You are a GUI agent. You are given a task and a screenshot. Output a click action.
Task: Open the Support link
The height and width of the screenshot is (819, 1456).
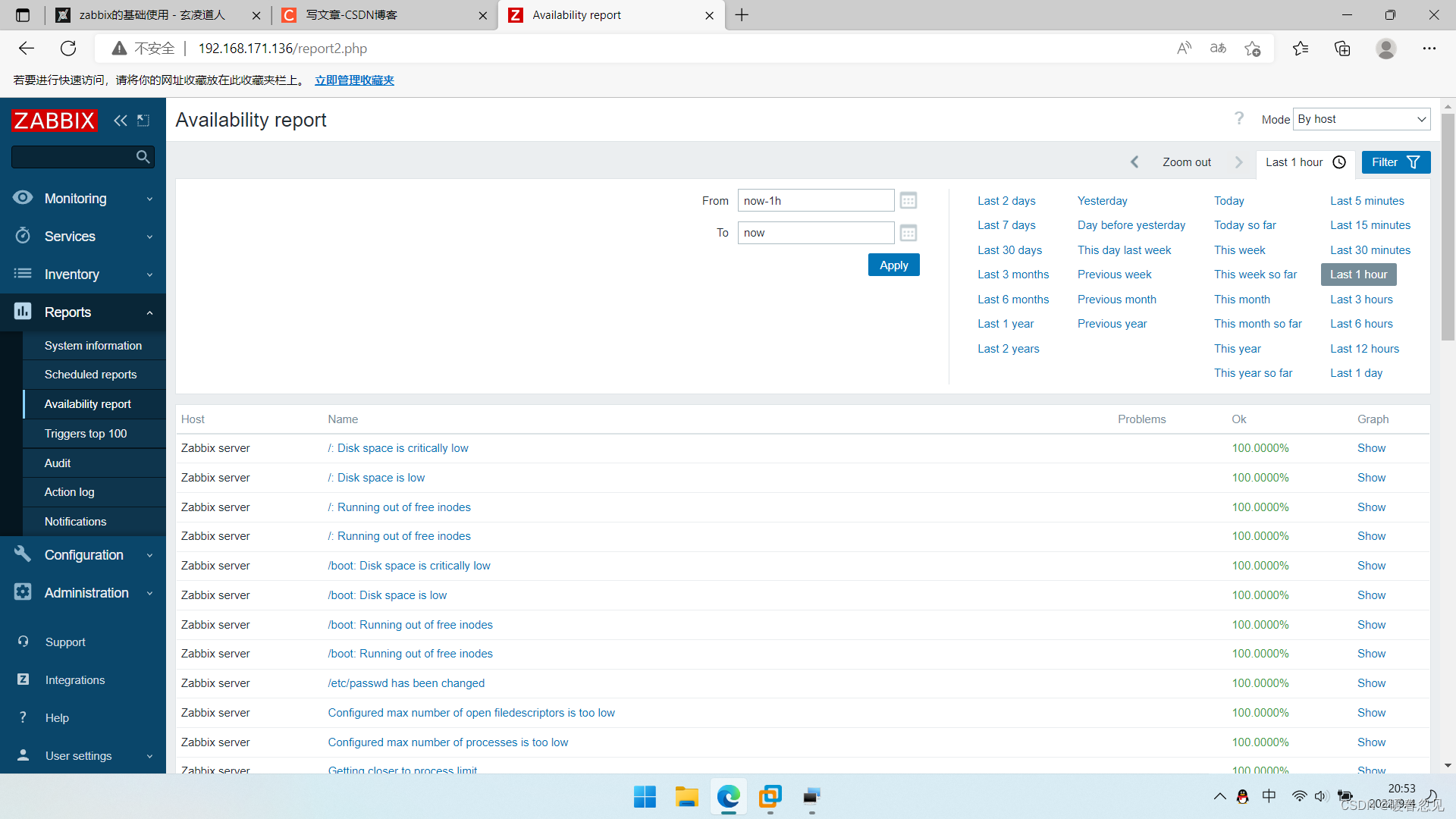[x=65, y=642]
